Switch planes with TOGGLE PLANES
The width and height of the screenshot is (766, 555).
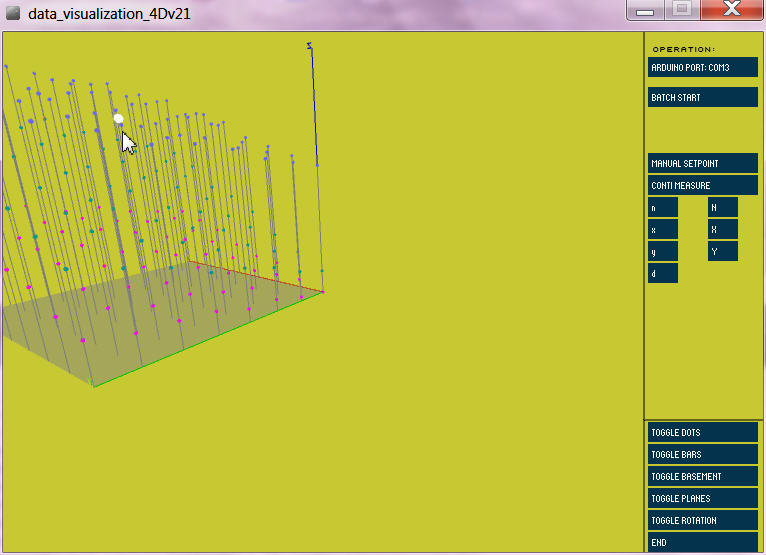[702, 498]
